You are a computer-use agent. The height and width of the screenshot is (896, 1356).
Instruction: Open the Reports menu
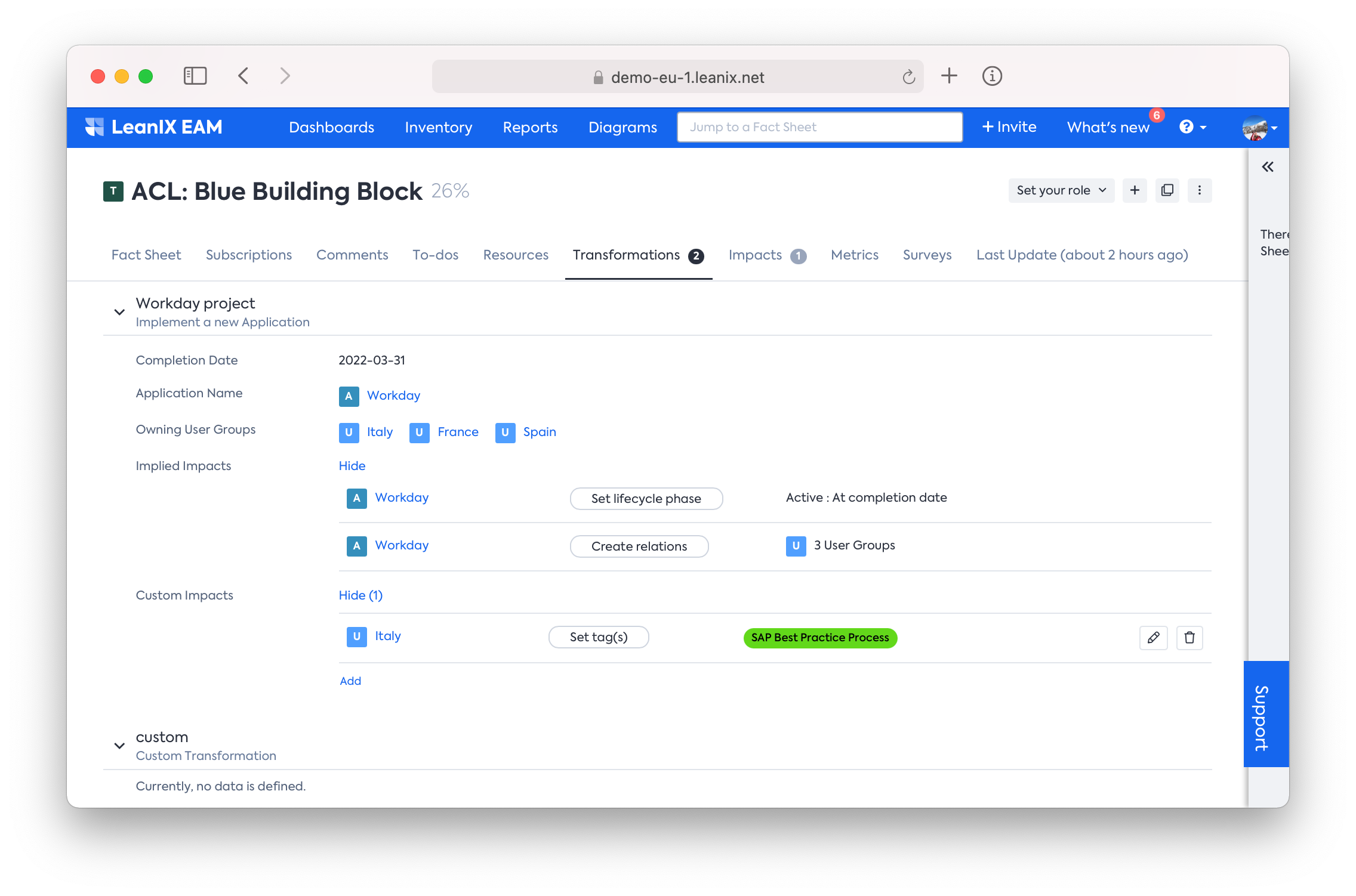click(x=530, y=127)
